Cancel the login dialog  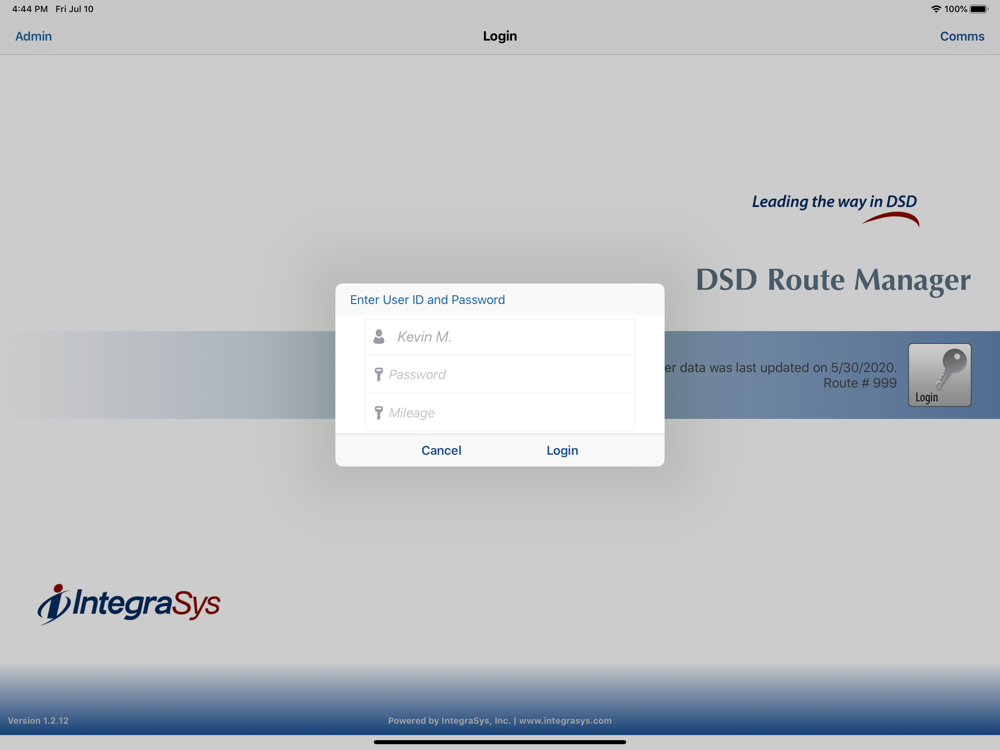click(x=441, y=450)
